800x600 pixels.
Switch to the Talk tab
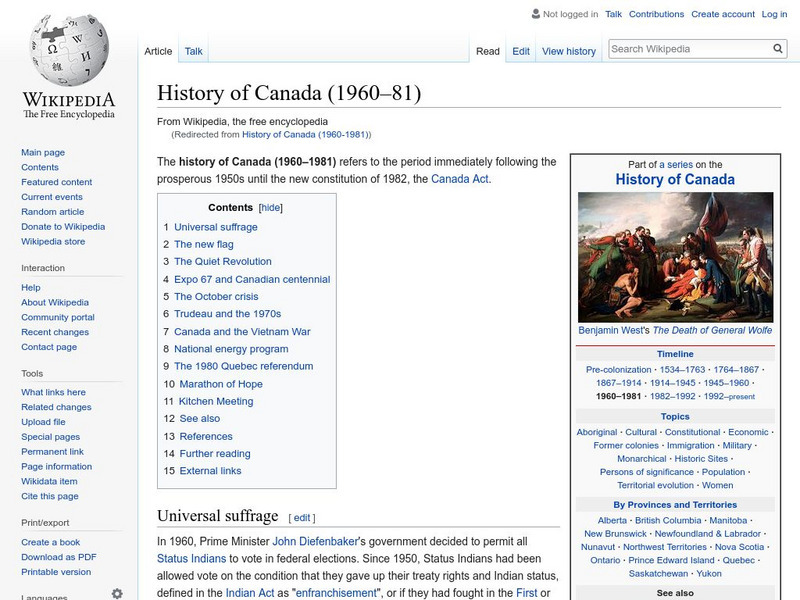click(192, 50)
